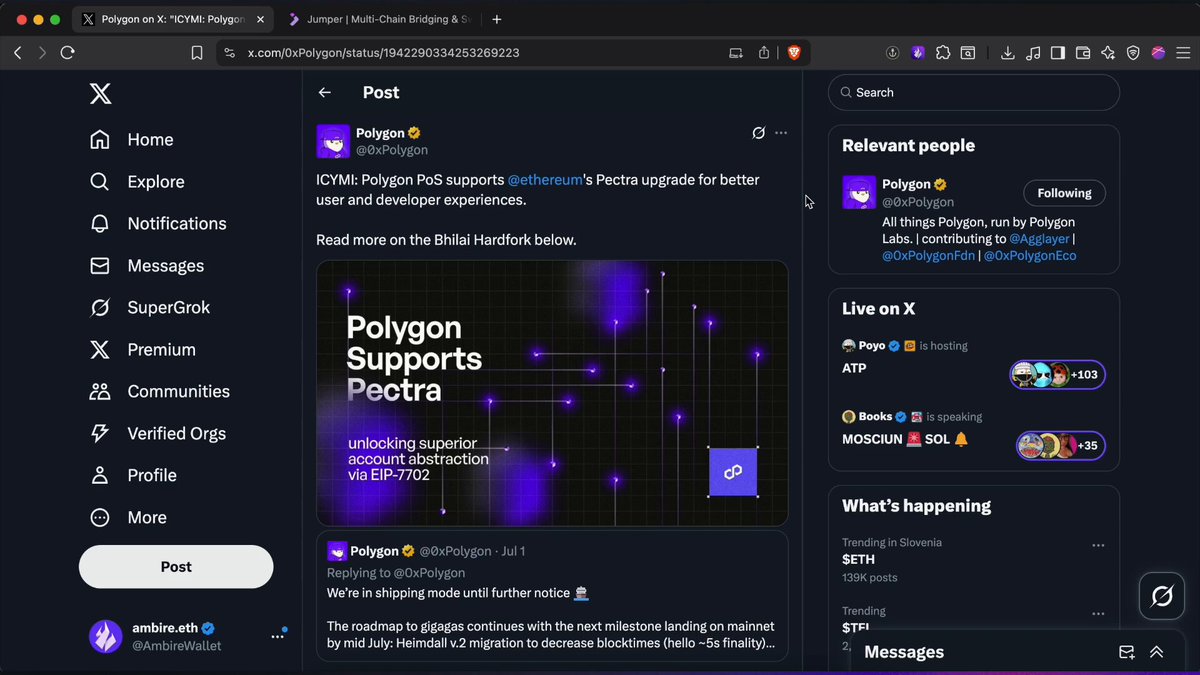Screen dimensions: 1200x675
Task: Click the +103 listeners badge
Action: point(1057,375)
